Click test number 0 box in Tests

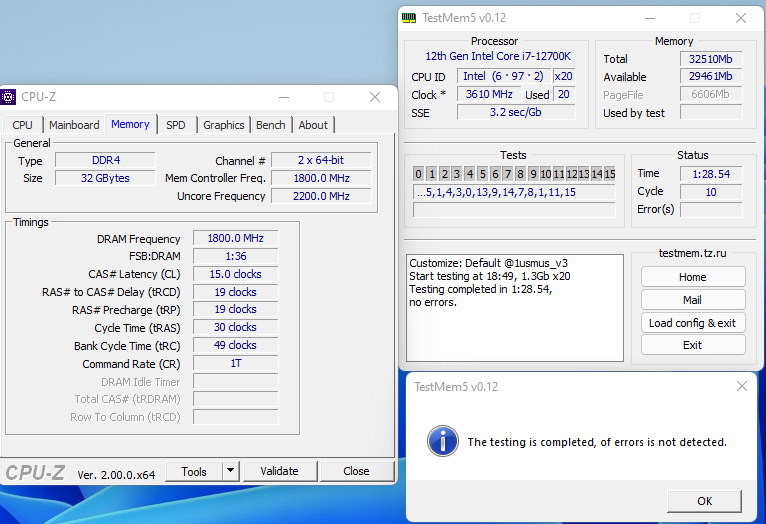click(x=419, y=174)
